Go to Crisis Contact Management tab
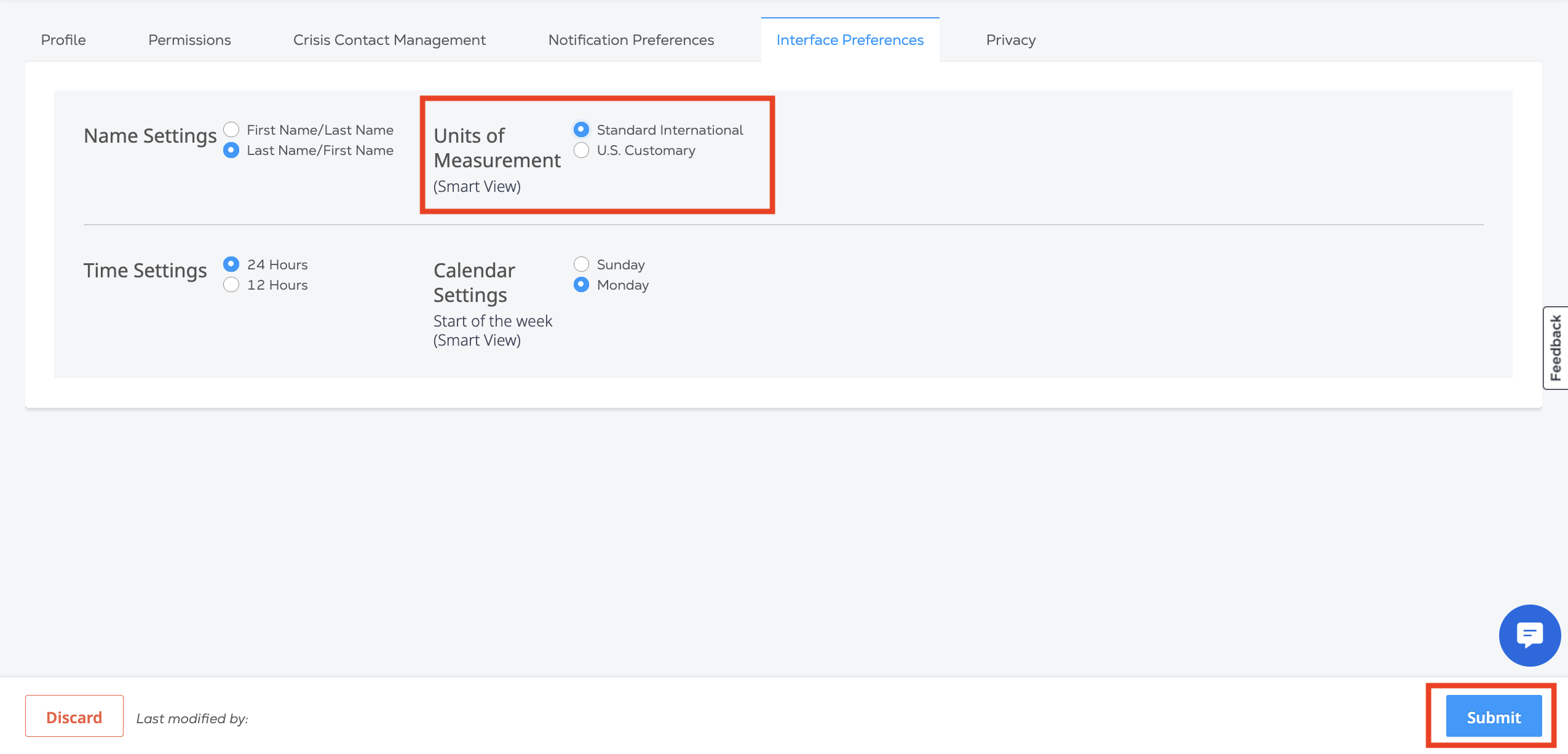Image resolution: width=1568 pixels, height=754 pixels. [x=389, y=40]
